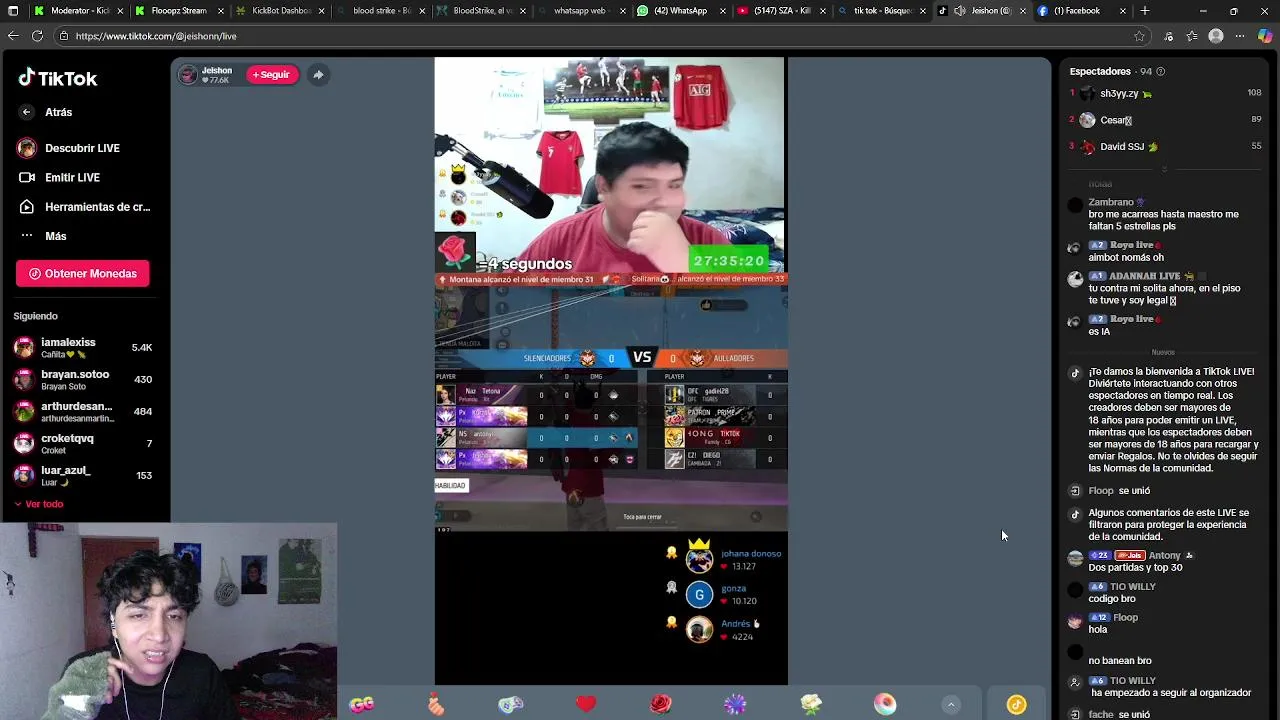Open arthurdesan... followed live channel
The width and height of the screenshot is (1280, 720).
84,411
